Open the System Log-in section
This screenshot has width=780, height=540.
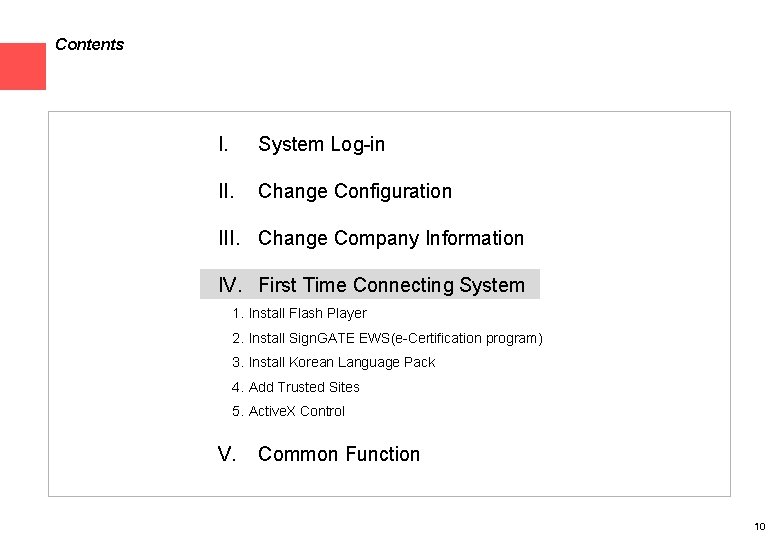click(x=321, y=144)
